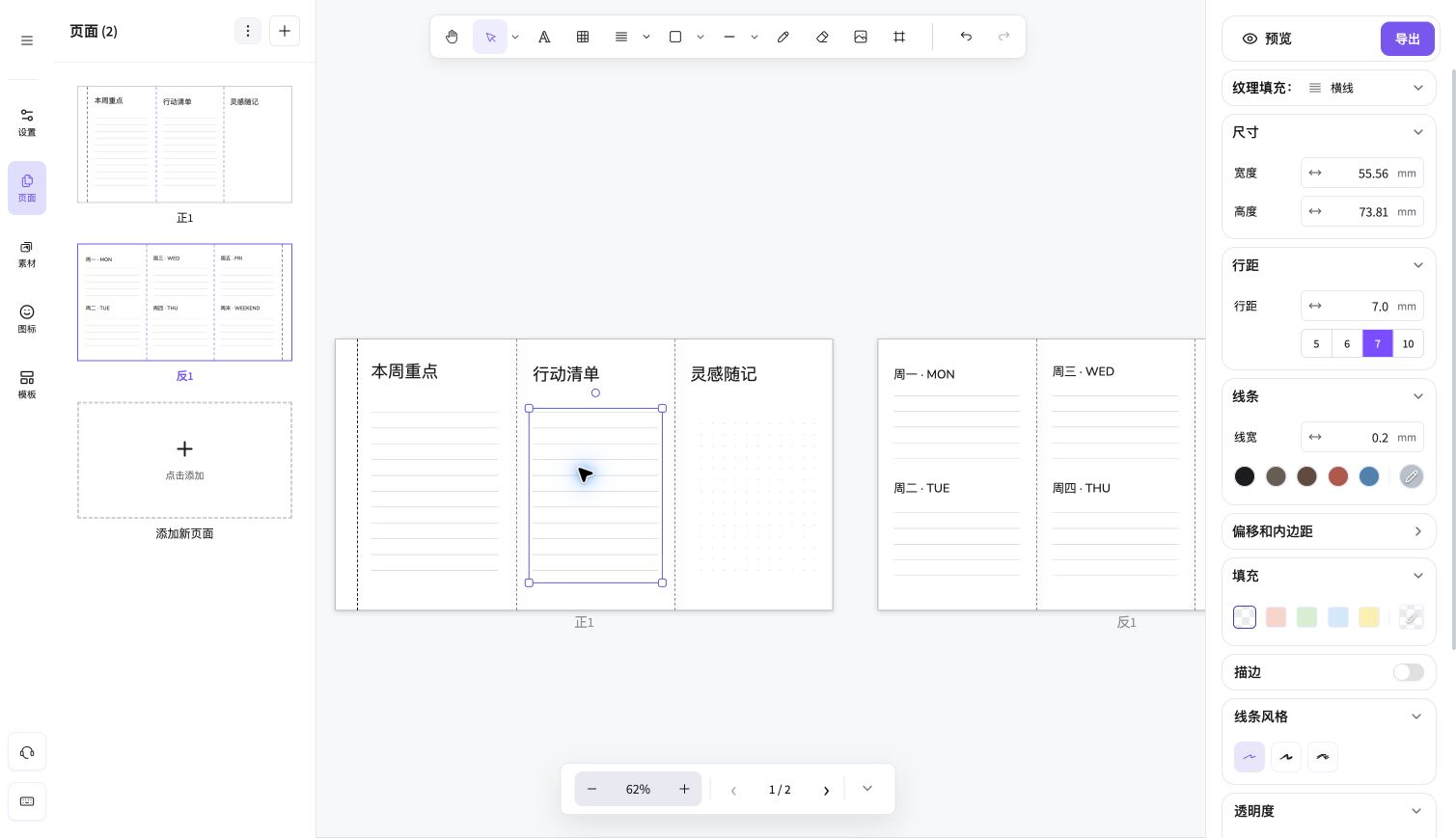
Task: Open the hamburger main menu
Action: tap(27, 41)
